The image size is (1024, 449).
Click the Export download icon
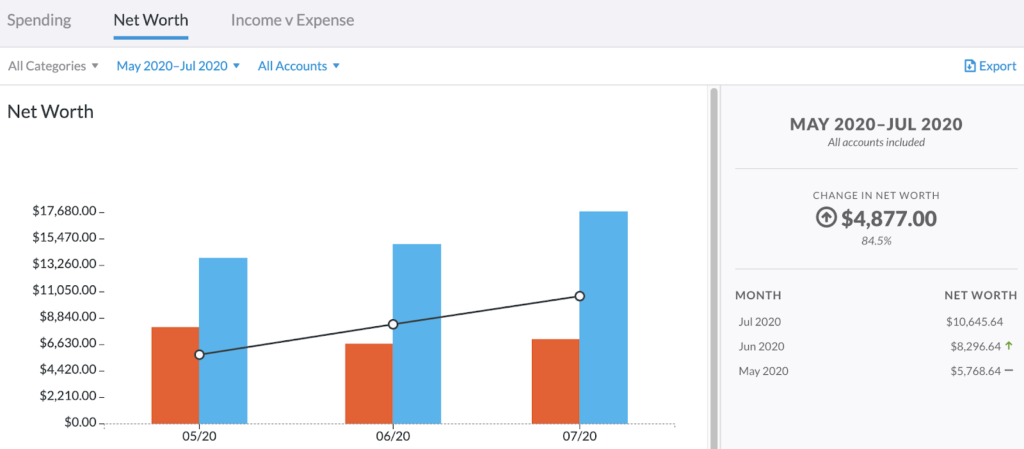[x=970, y=66]
